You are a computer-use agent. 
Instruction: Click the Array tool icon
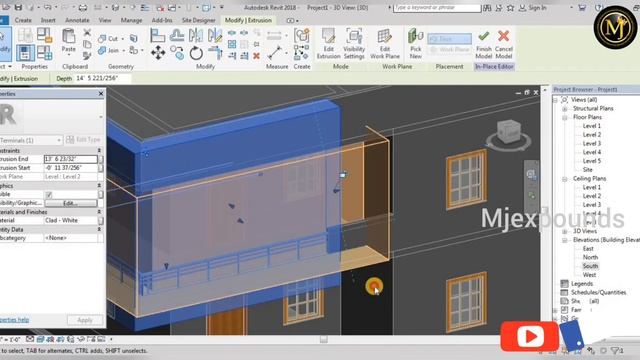[x=232, y=44]
